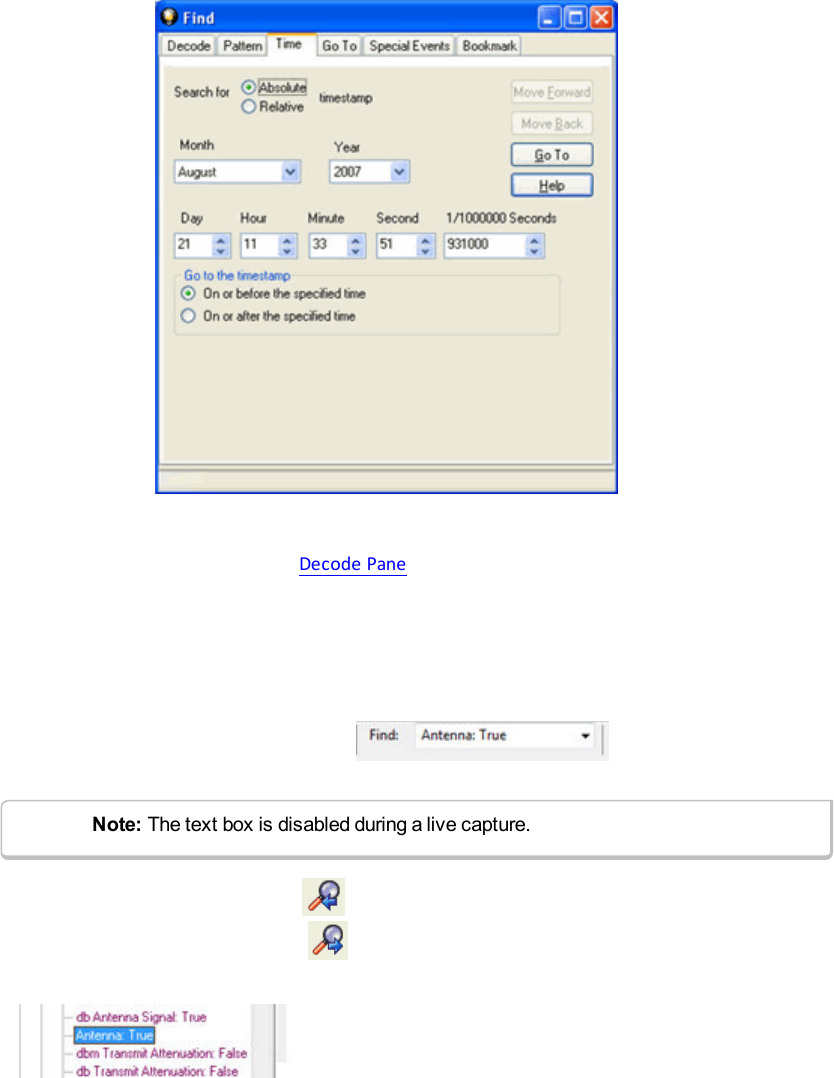Screen dimensions: 834x1078
Task: Expand the Year dropdown showing 2007
Action: [399, 172]
